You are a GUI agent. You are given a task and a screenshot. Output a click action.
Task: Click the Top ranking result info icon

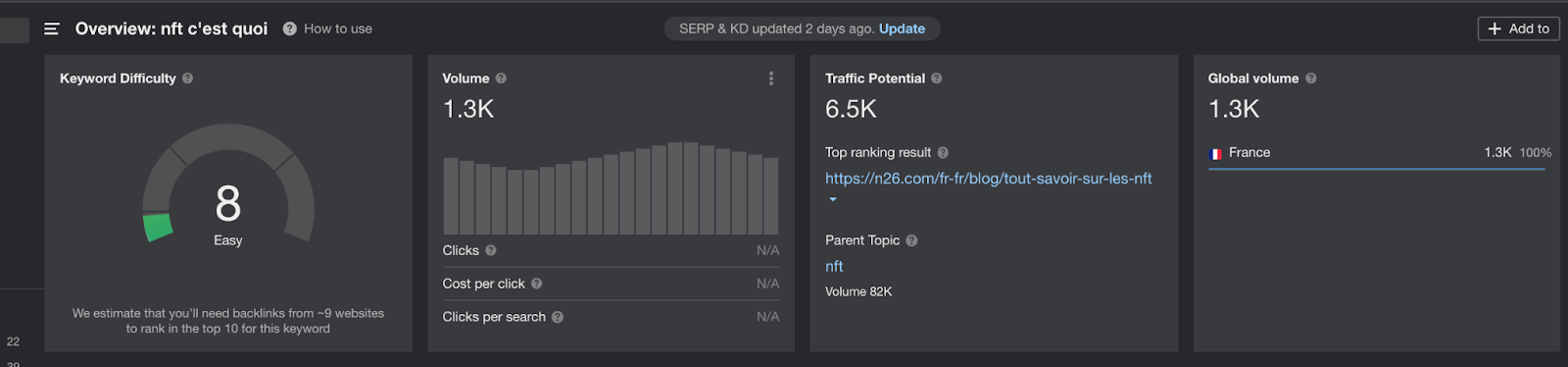click(x=943, y=153)
